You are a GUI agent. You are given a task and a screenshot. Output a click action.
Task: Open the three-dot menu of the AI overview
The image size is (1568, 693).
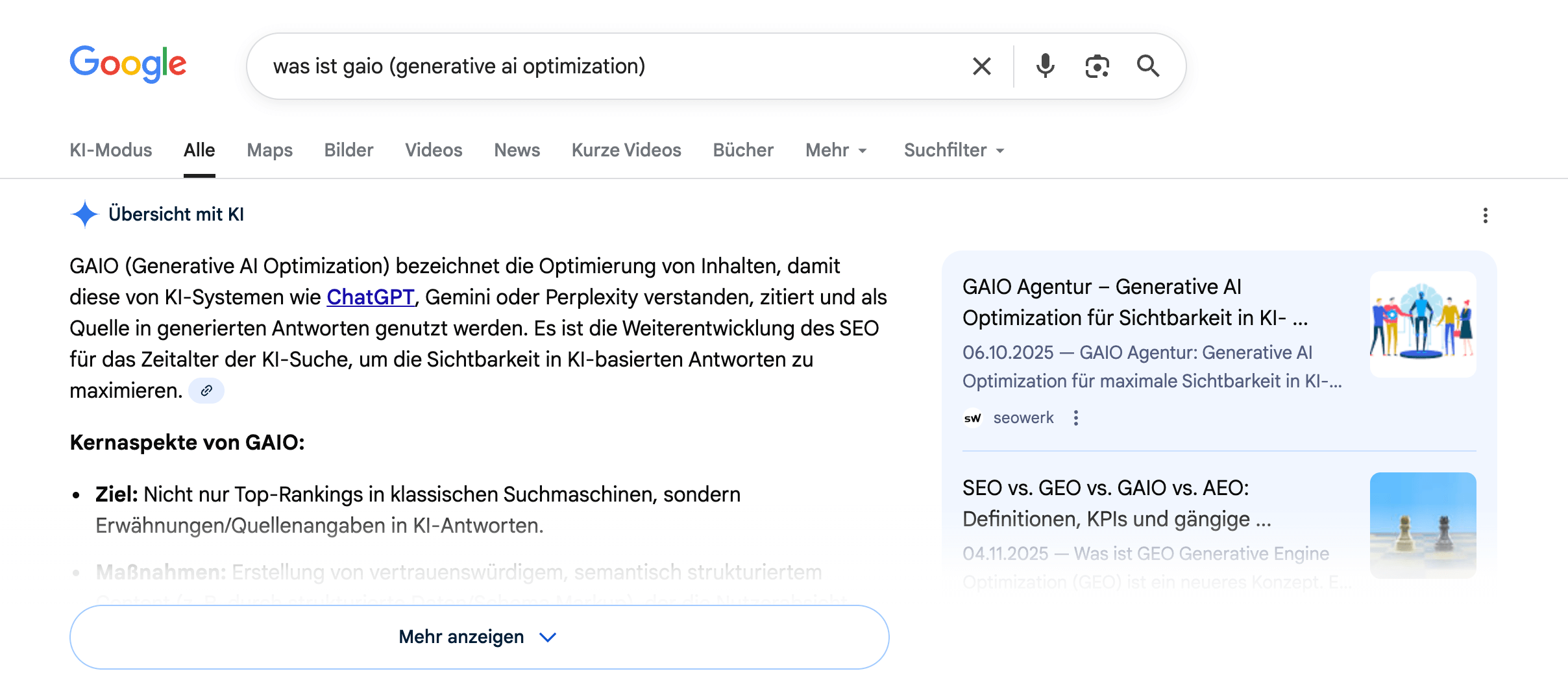(1486, 215)
